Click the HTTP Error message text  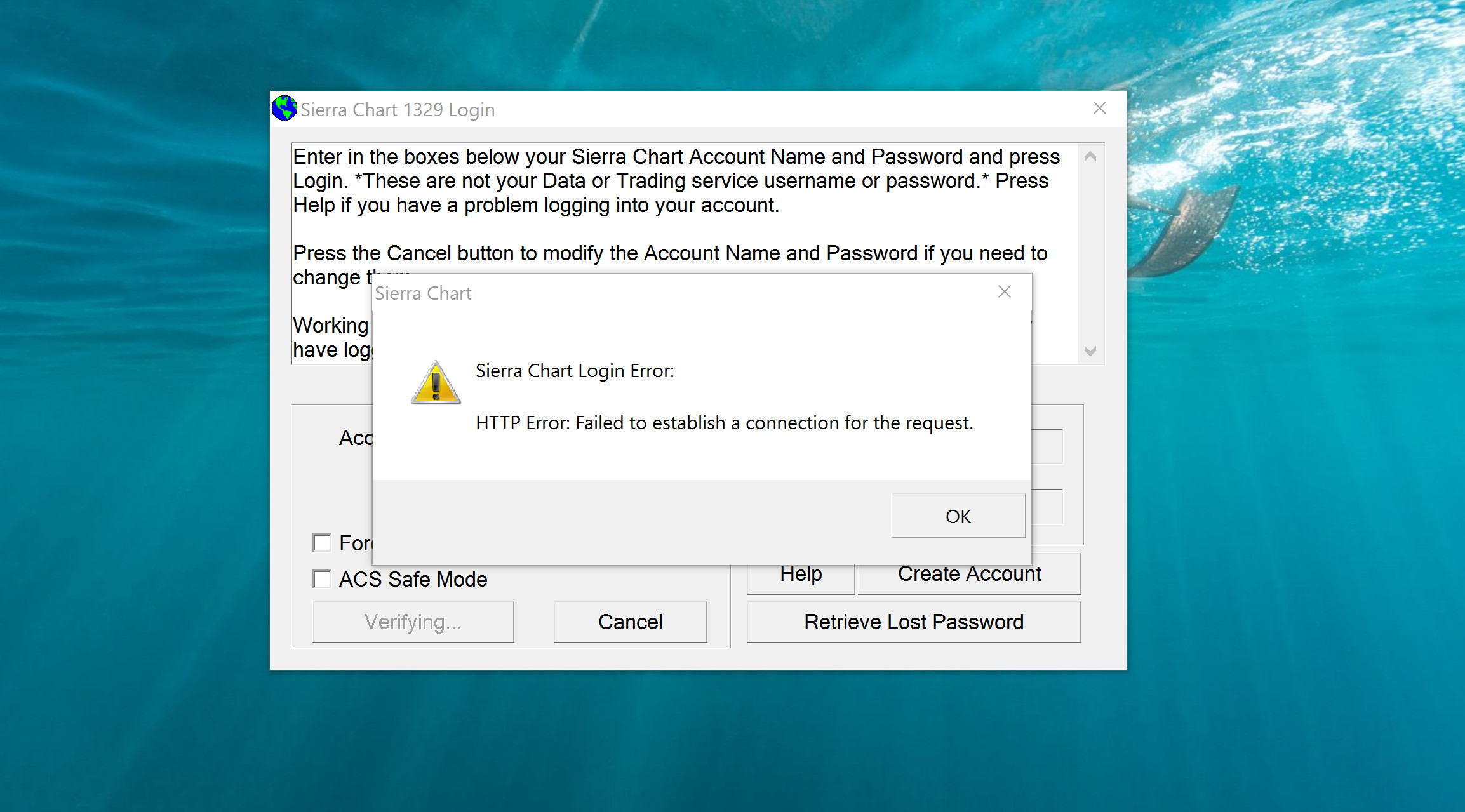[x=724, y=423]
